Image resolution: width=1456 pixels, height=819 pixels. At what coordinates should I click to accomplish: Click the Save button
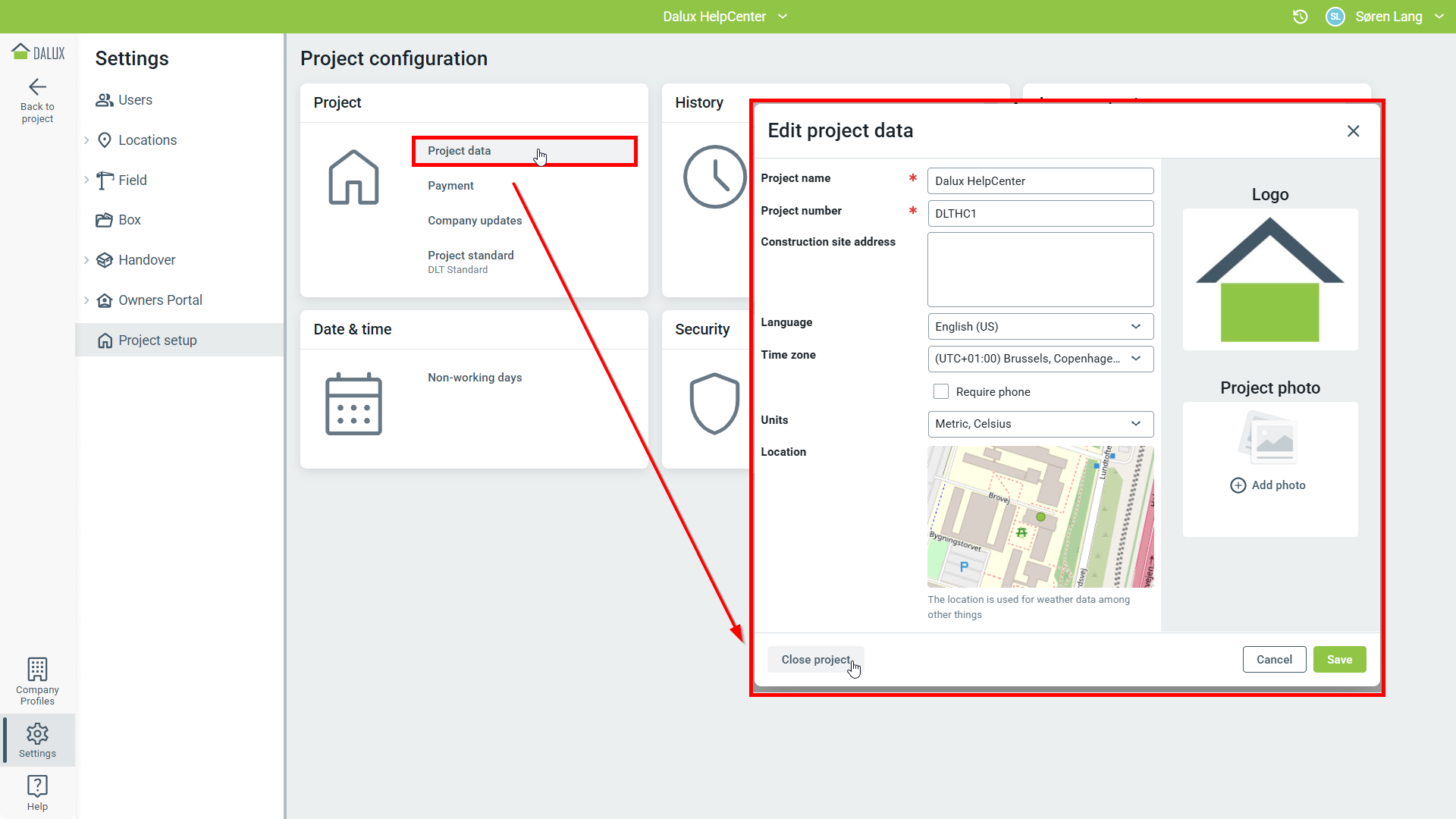(1339, 660)
